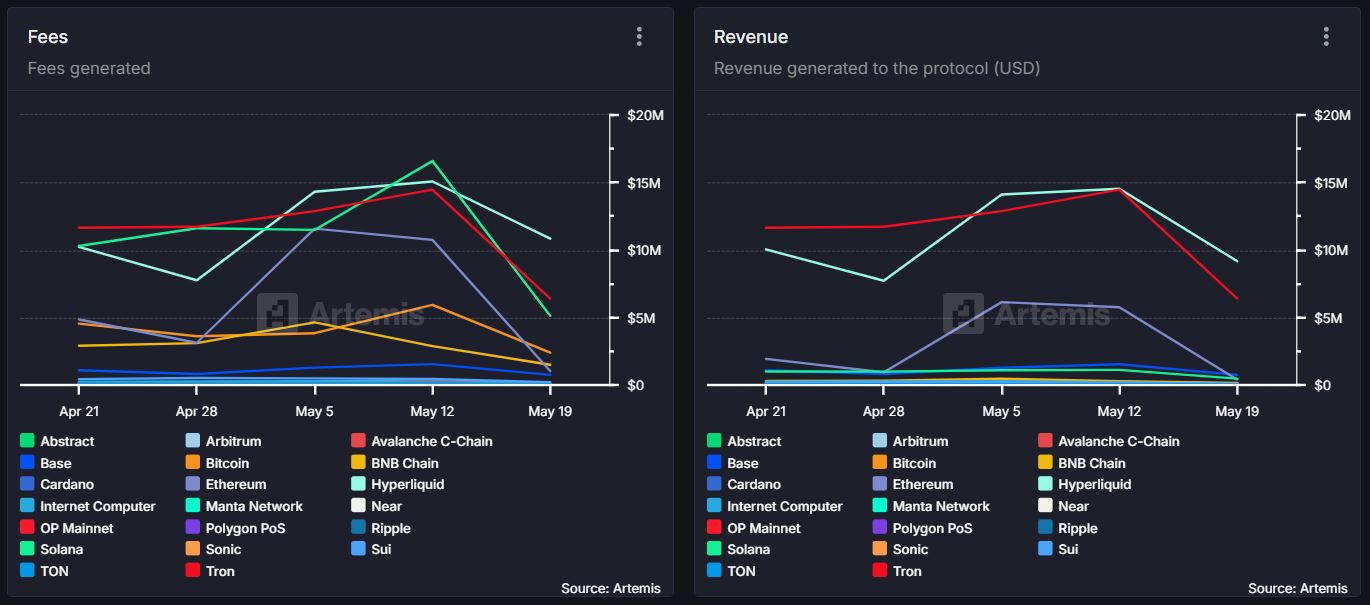This screenshot has height=605, width=1370.
Task: Toggle Internet Computer in Fees legend
Action: pyautogui.click(x=88, y=506)
